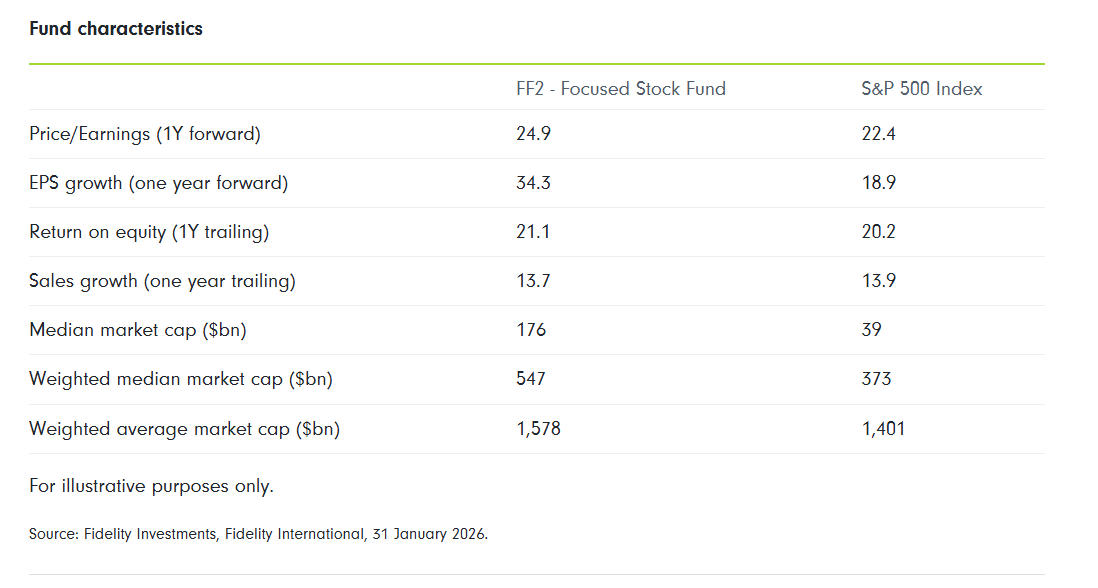Click the index's 13.9 sales growth value
This screenshot has width=1098, height=588.
878,281
